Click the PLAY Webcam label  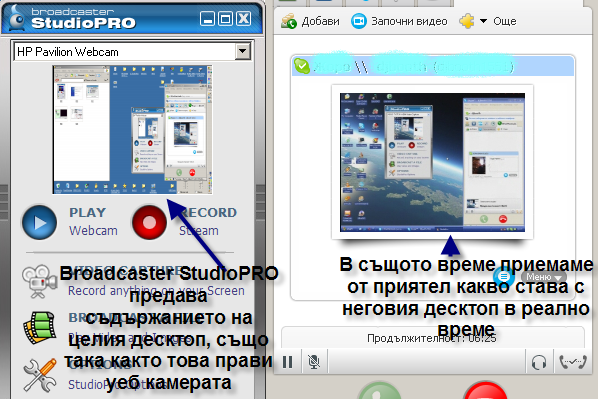93,222
